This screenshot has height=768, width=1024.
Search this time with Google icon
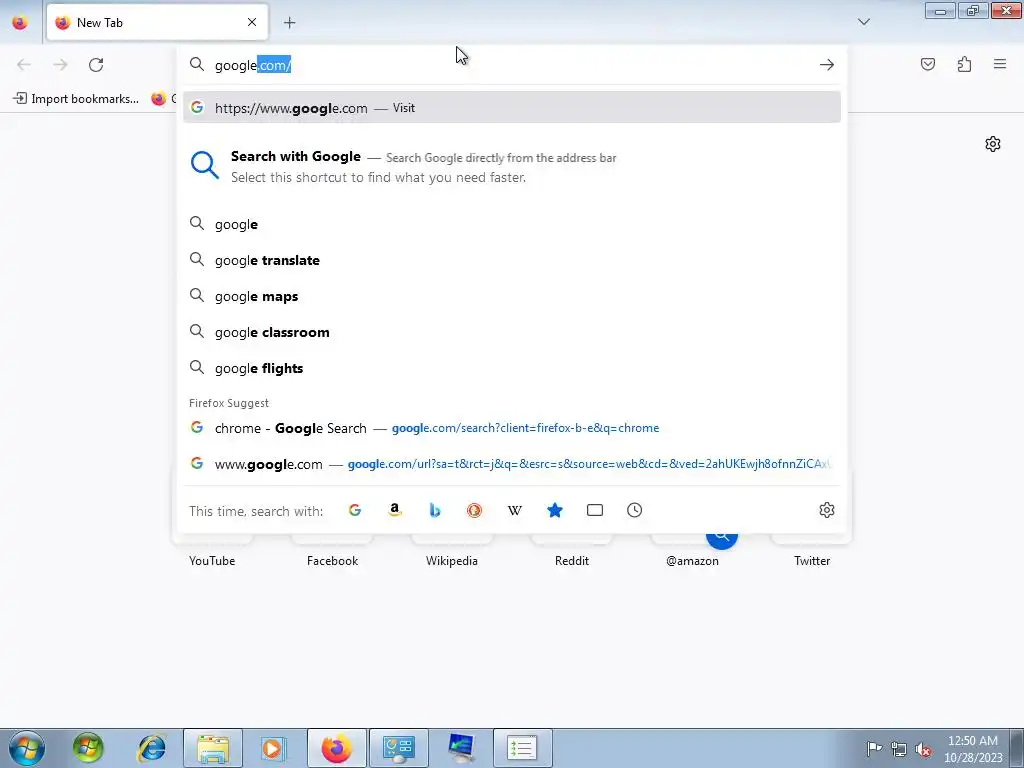pyautogui.click(x=355, y=510)
